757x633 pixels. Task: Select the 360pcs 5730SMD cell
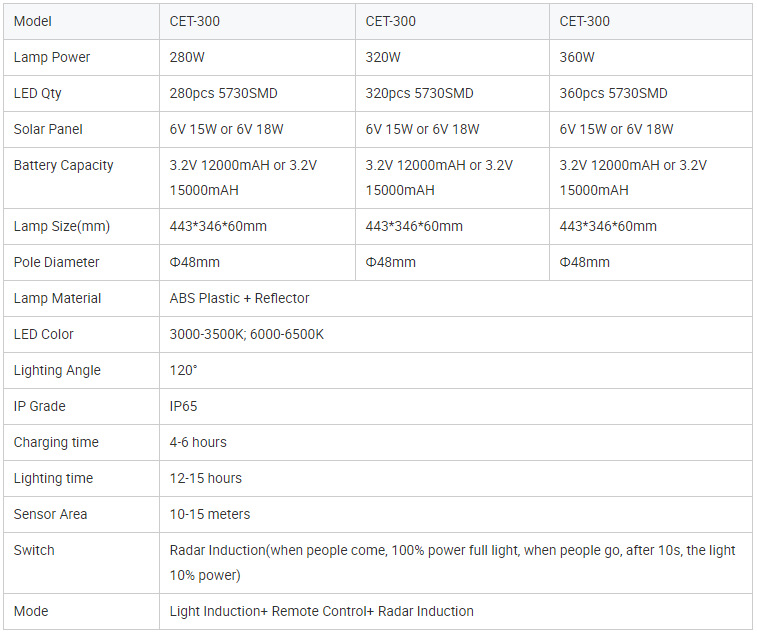(651, 93)
